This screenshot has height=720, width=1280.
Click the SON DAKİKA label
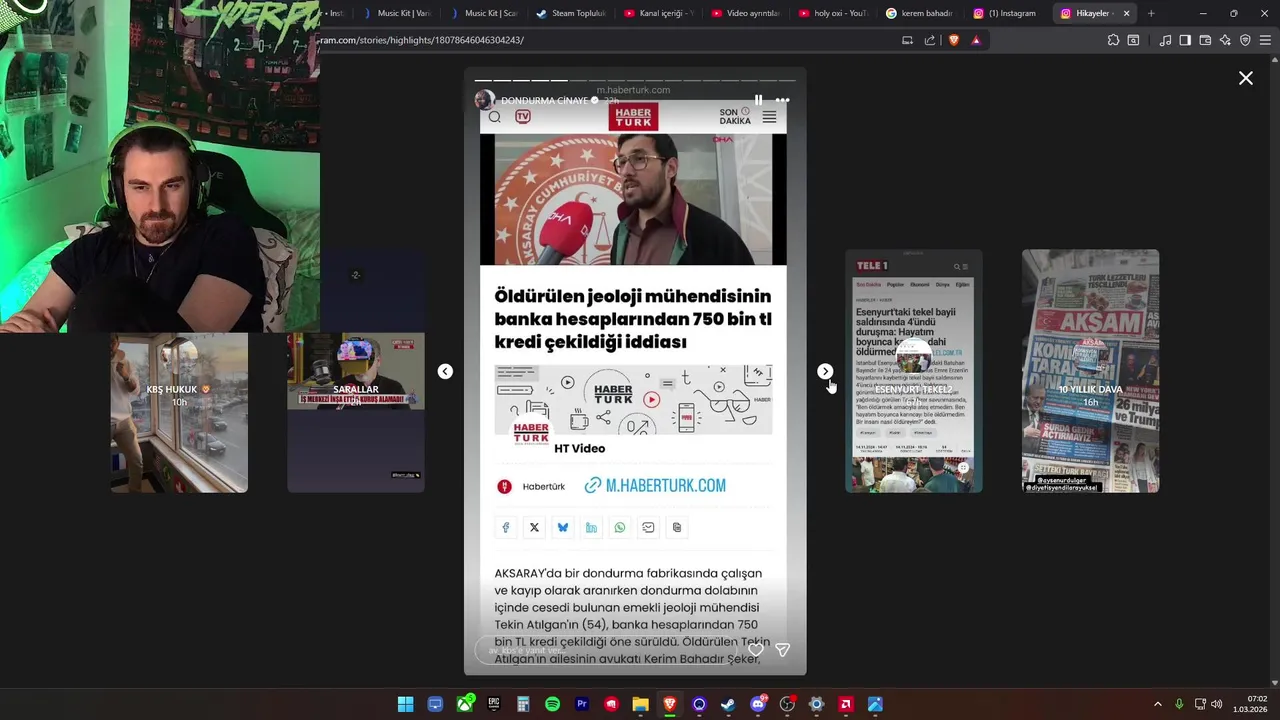[x=734, y=117]
